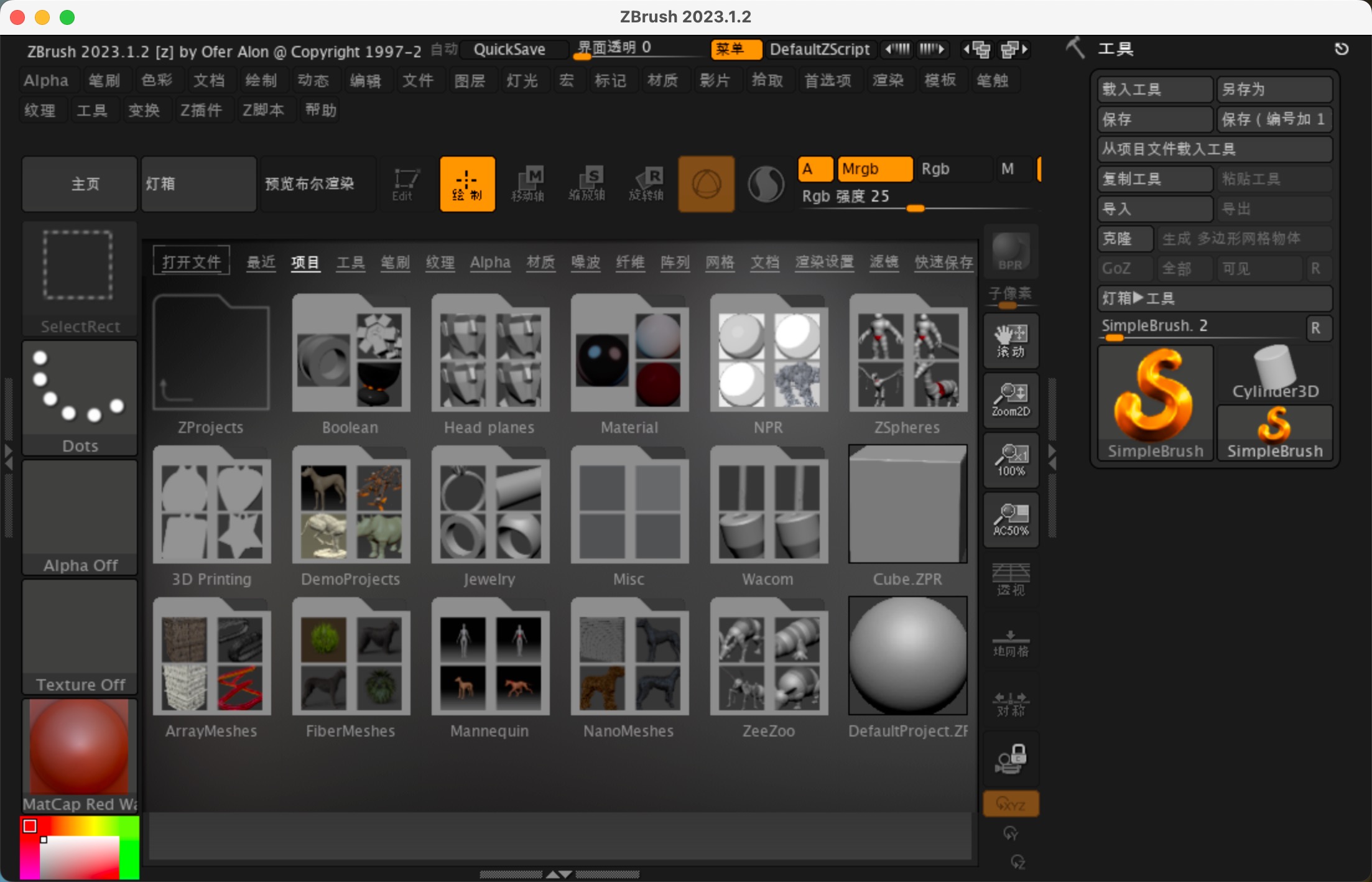1372x882 pixels.
Task: Click the 另存为 (Save As) button
Action: 1274,90
